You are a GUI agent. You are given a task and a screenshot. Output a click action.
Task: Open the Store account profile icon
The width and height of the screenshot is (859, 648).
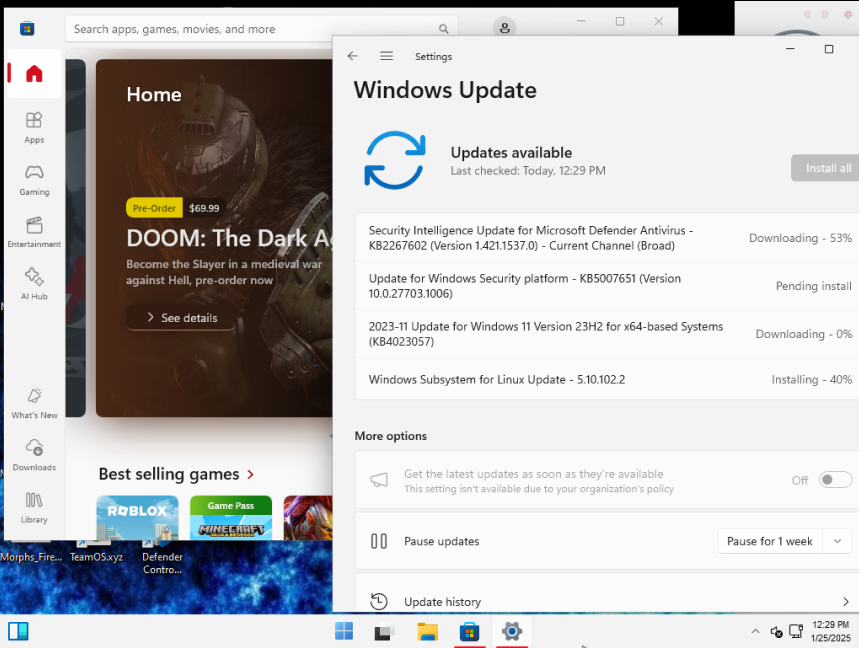504,27
